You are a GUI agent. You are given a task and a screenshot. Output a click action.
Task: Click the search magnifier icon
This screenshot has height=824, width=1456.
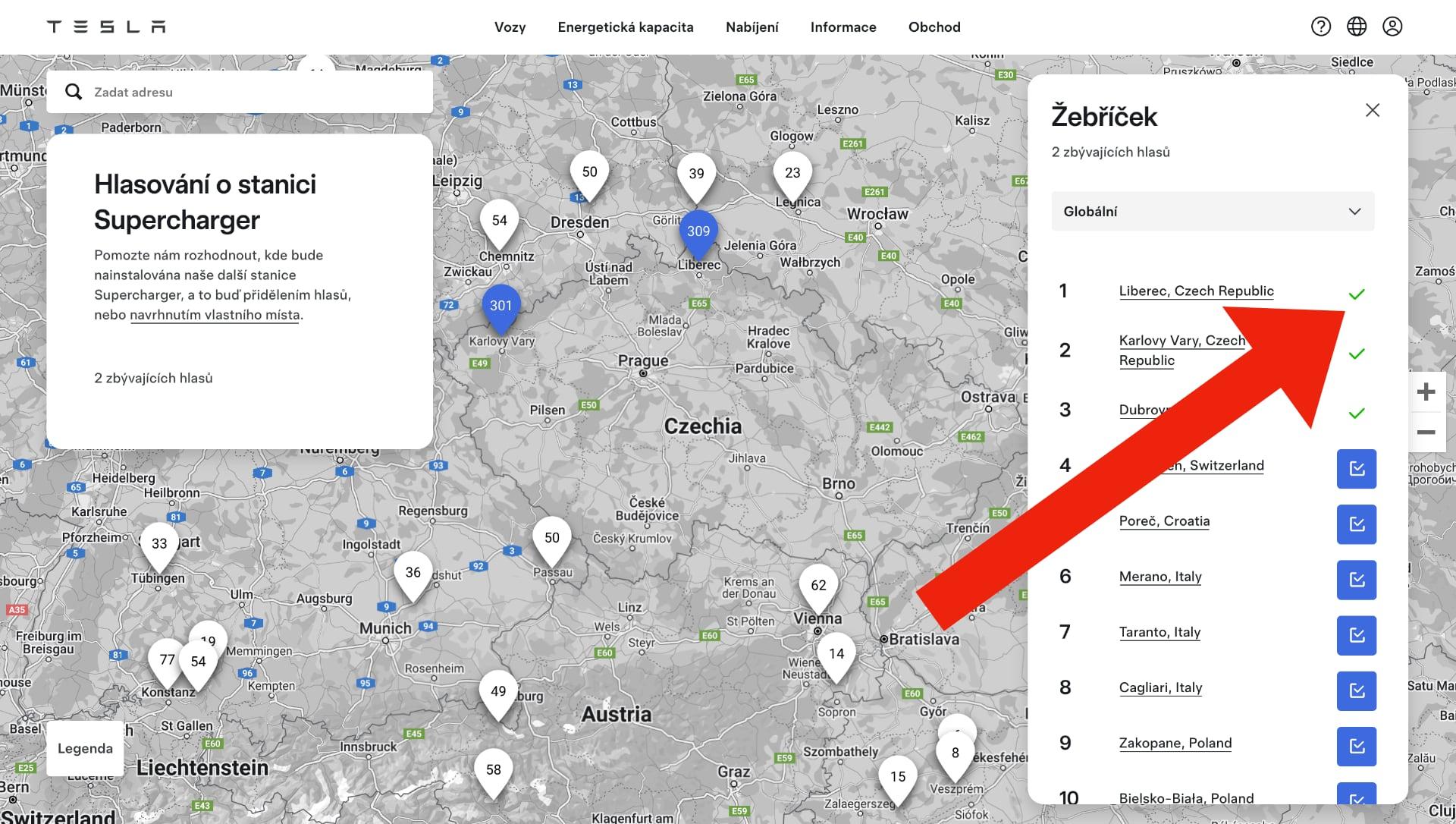[x=74, y=92]
